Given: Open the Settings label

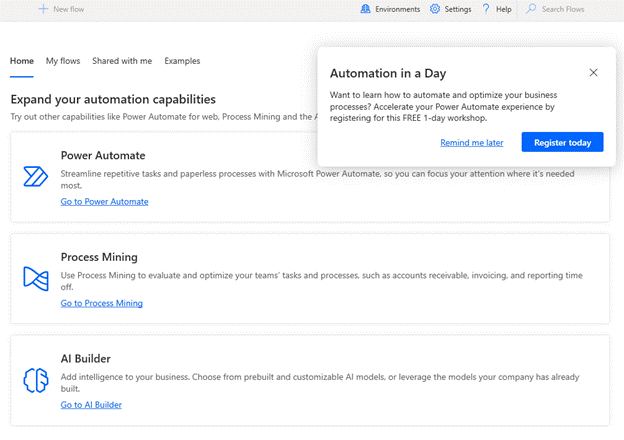Looking at the screenshot, I should pos(458,9).
